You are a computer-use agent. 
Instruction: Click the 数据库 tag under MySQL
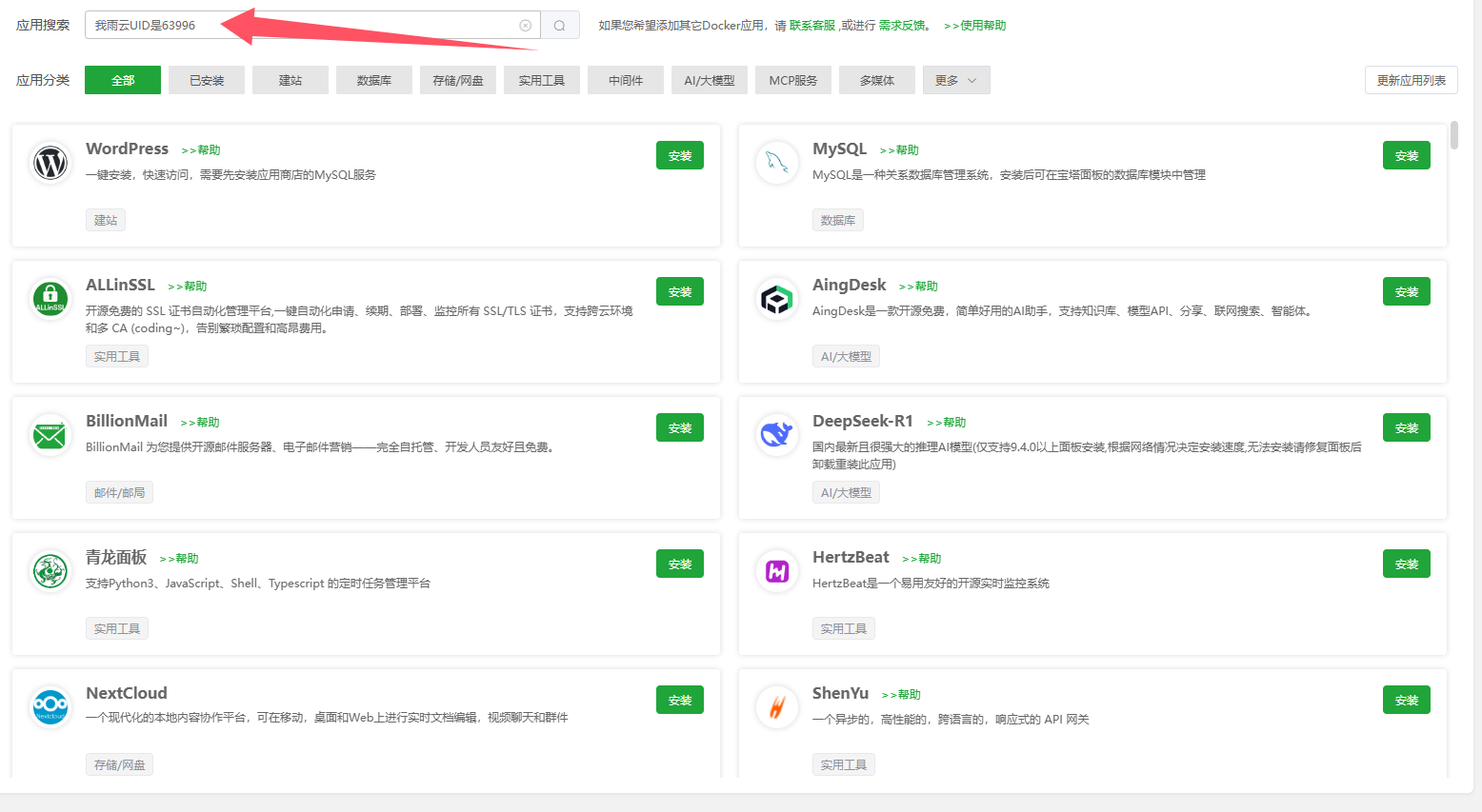click(838, 220)
